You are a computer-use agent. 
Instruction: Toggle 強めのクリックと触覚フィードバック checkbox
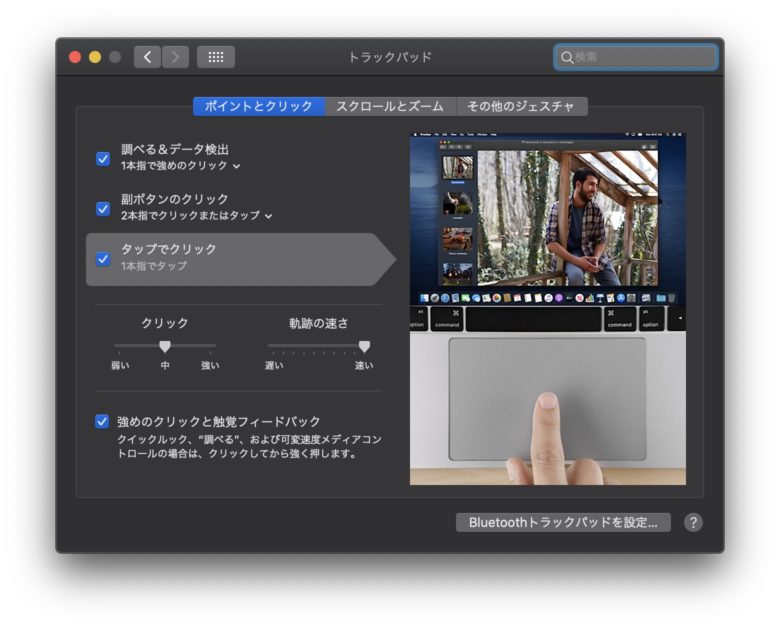[103, 421]
